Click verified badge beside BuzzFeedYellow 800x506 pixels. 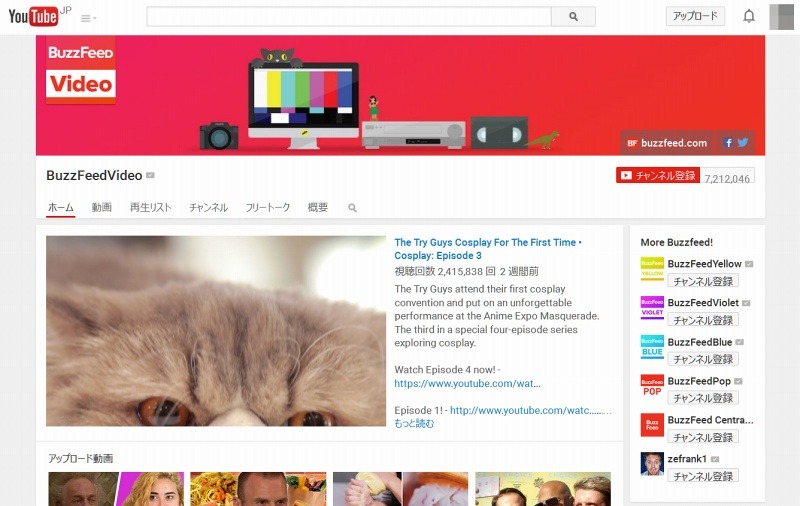[749, 264]
